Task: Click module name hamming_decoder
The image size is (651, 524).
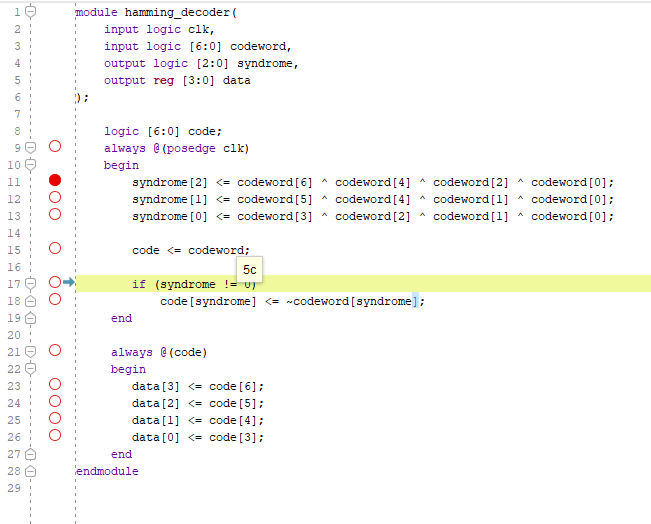Action: [177, 13]
